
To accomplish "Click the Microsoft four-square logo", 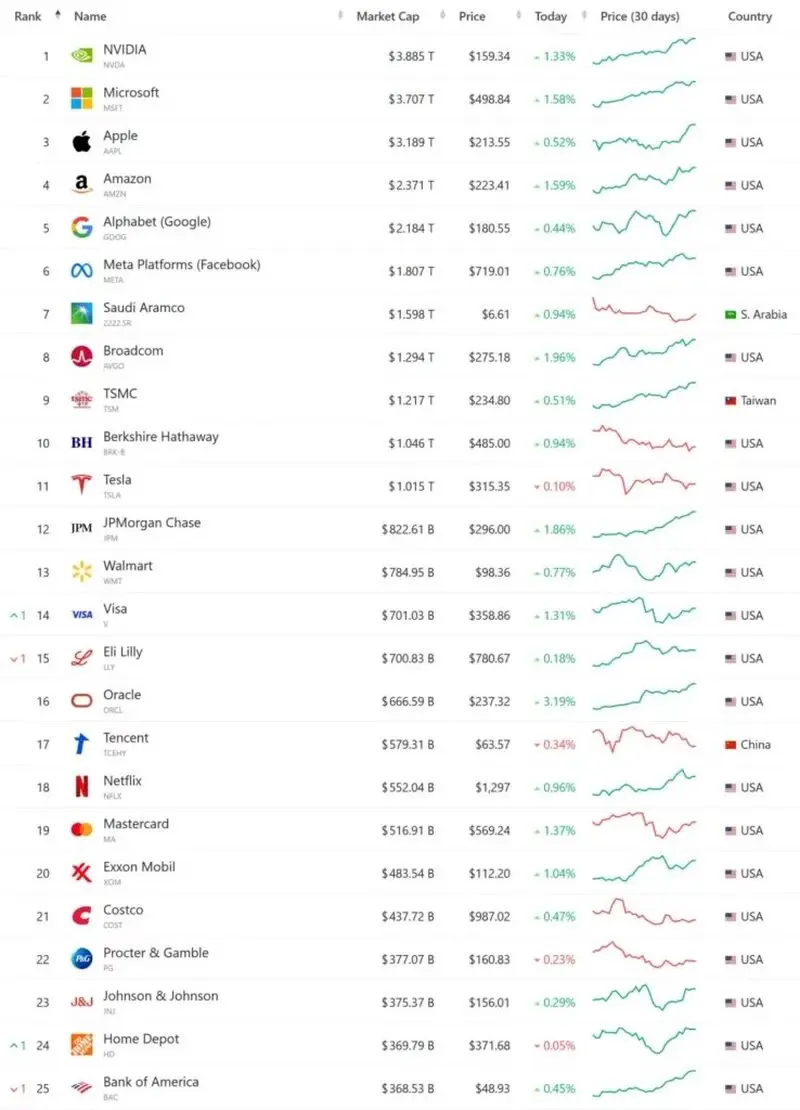I will point(81,98).
